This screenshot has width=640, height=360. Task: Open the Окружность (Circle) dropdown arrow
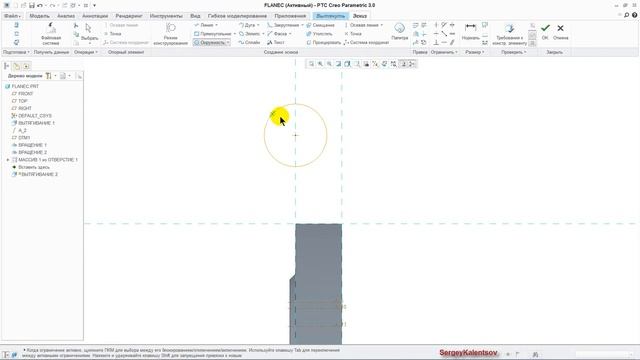click(228, 42)
